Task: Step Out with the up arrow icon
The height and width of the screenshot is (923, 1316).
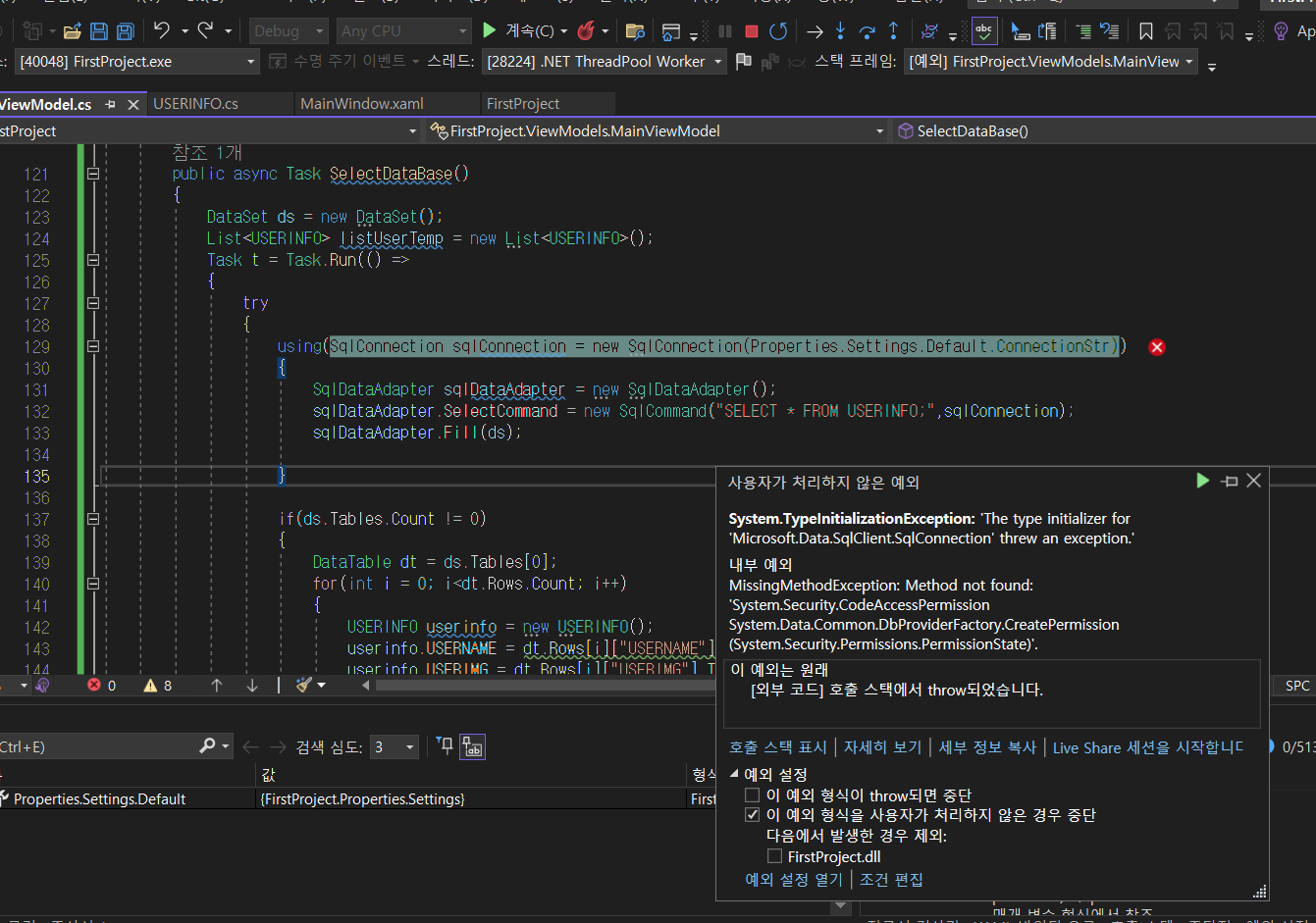Action: (x=893, y=31)
